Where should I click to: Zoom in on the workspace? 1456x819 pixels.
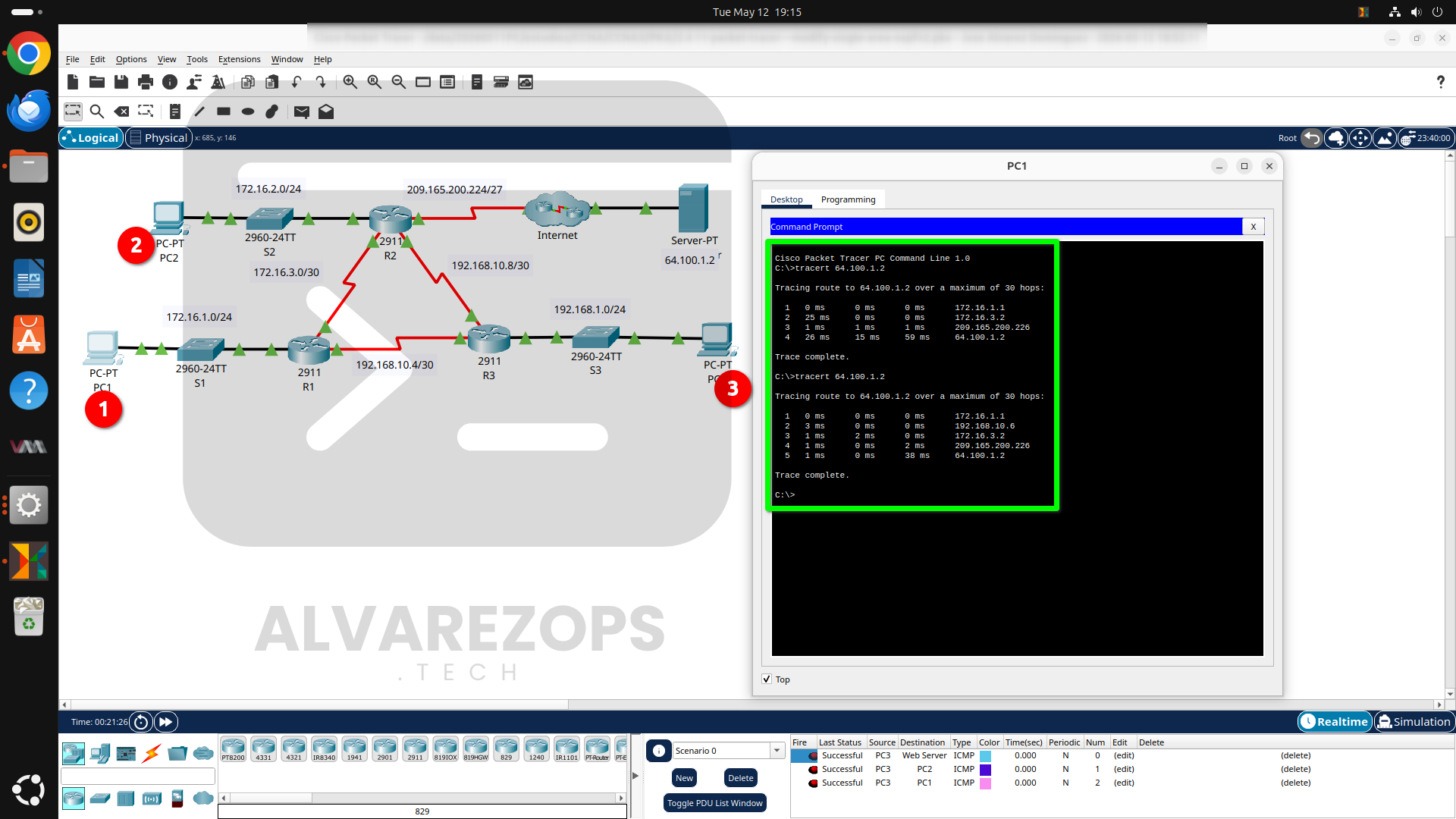pos(350,82)
